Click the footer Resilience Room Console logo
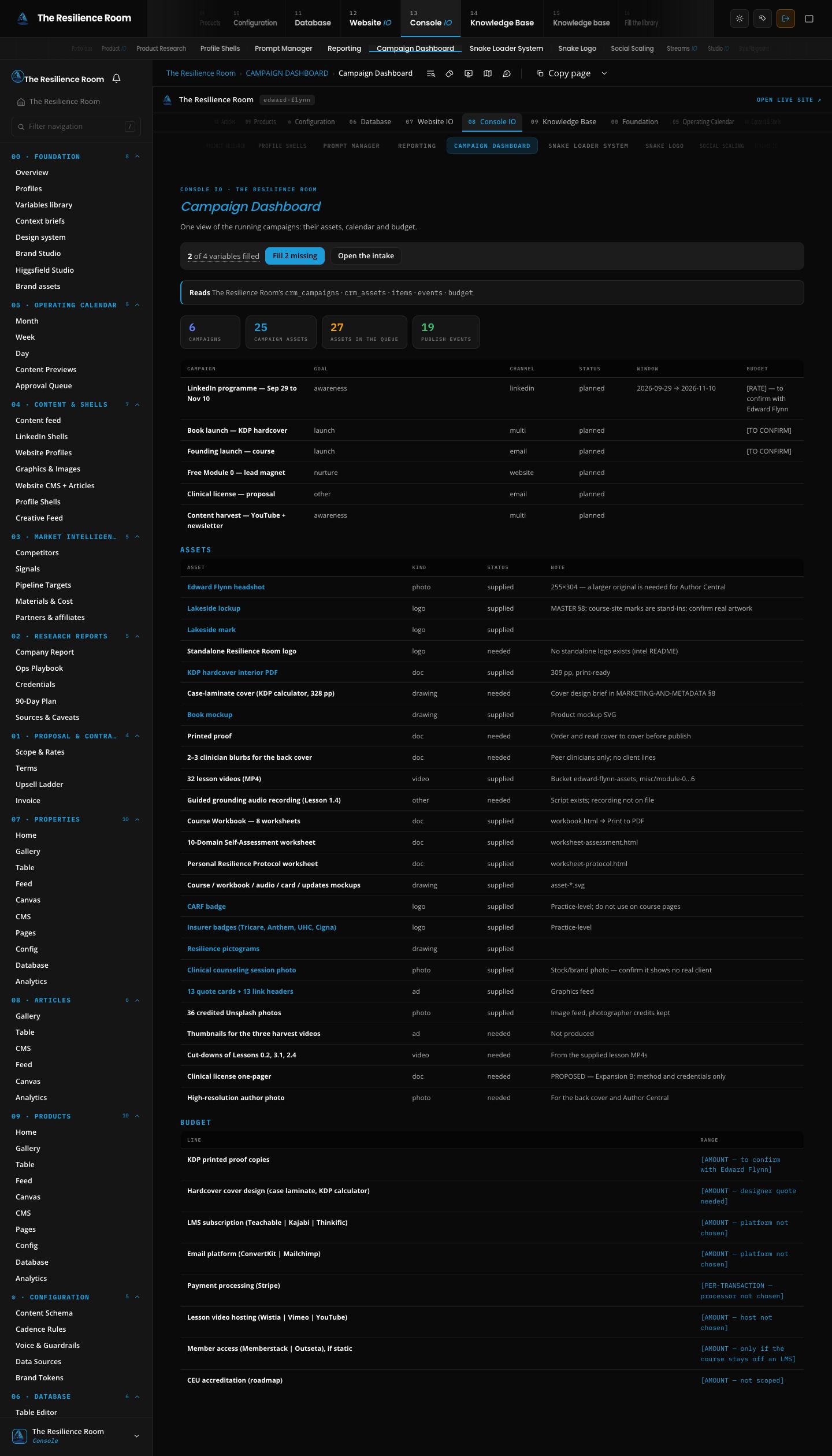This screenshot has height=1456, width=832. [x=20, y=1436]
